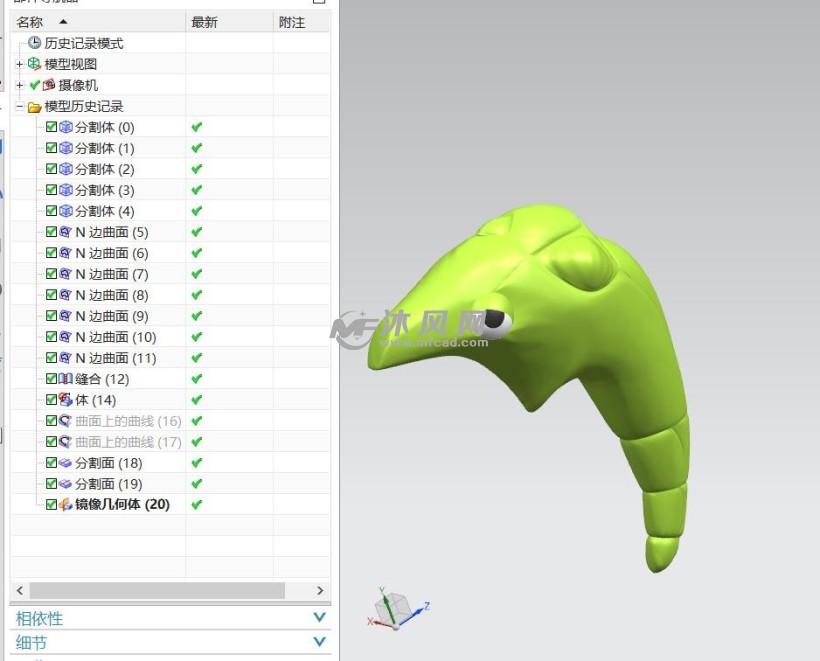This screenshot has height=661, width=820.
Task: Uncheck the 分割体 (2) feature checkbox
Action: (51, 168)
